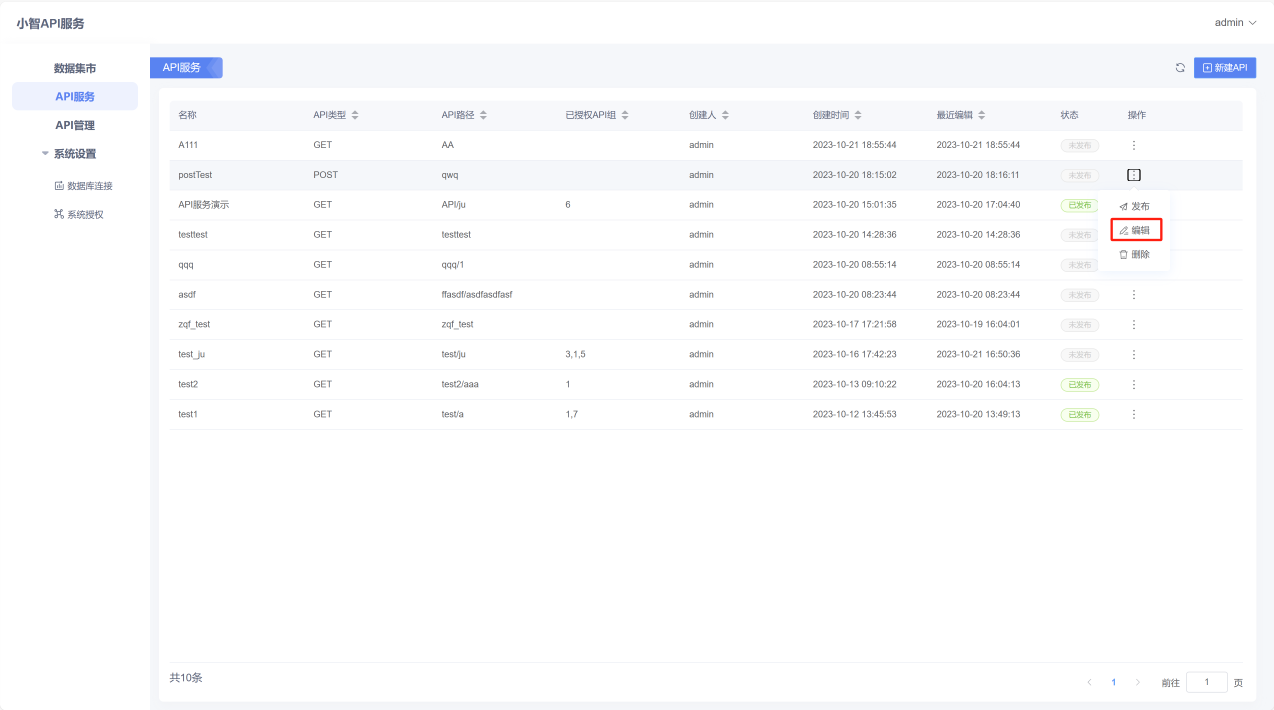Choose 发布 from the context menu
Viewport: 1274px width, 710px height.
pos(1134,206)
